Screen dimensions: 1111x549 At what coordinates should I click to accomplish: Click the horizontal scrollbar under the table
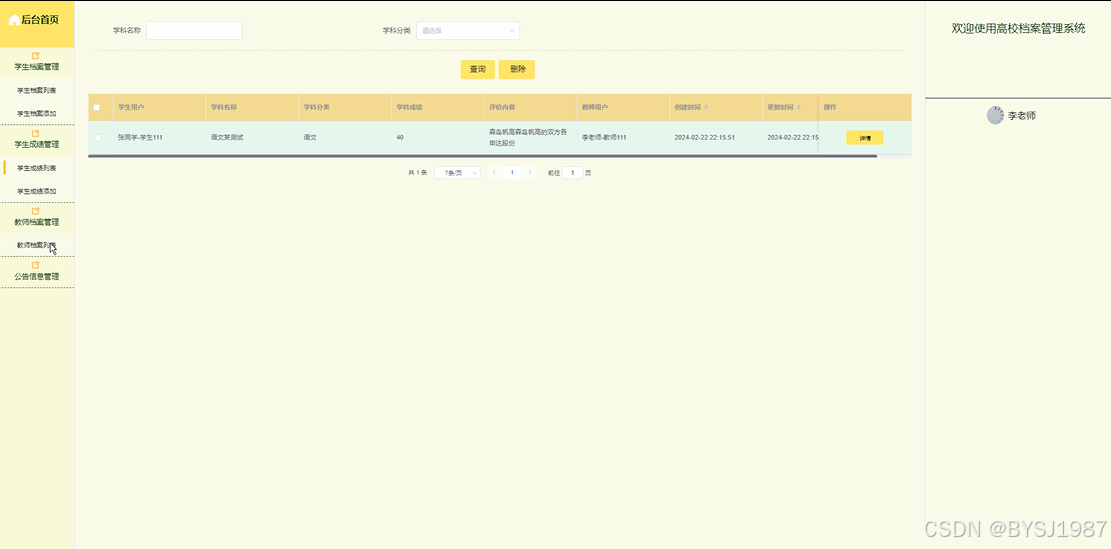[483, 155]
